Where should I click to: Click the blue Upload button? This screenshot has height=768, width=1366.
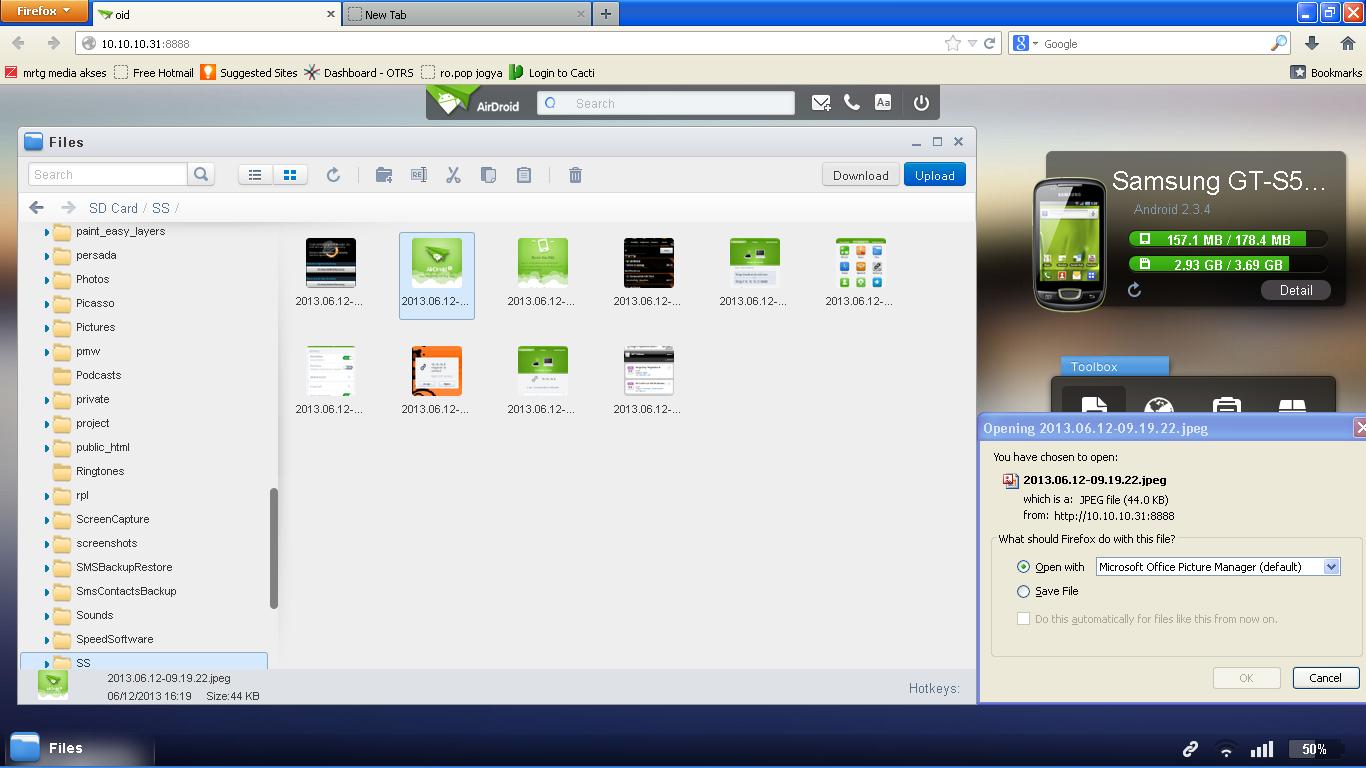(x=935, y=175)
